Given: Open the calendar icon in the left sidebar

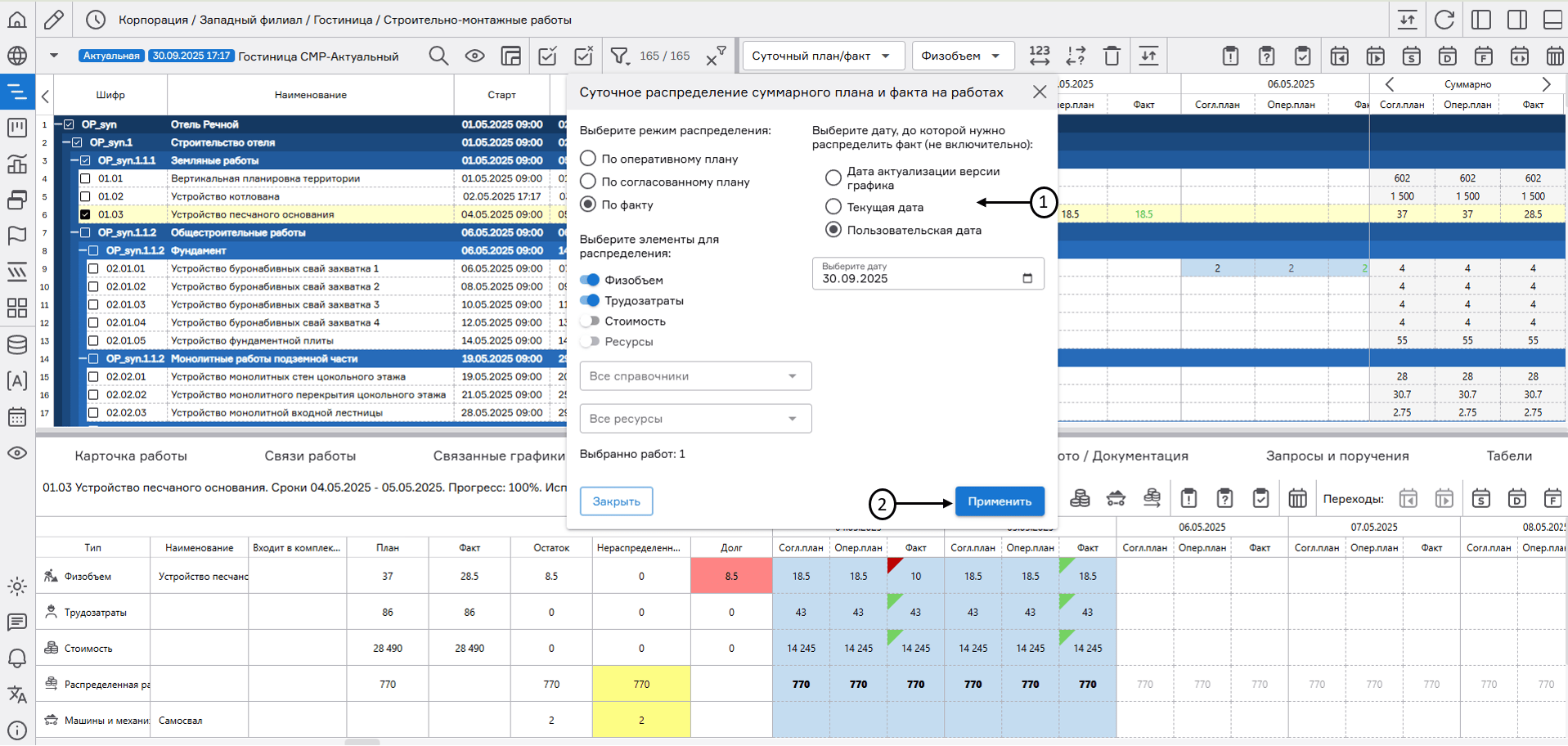Looking at the screenshot, I should [x=17, y=417].
